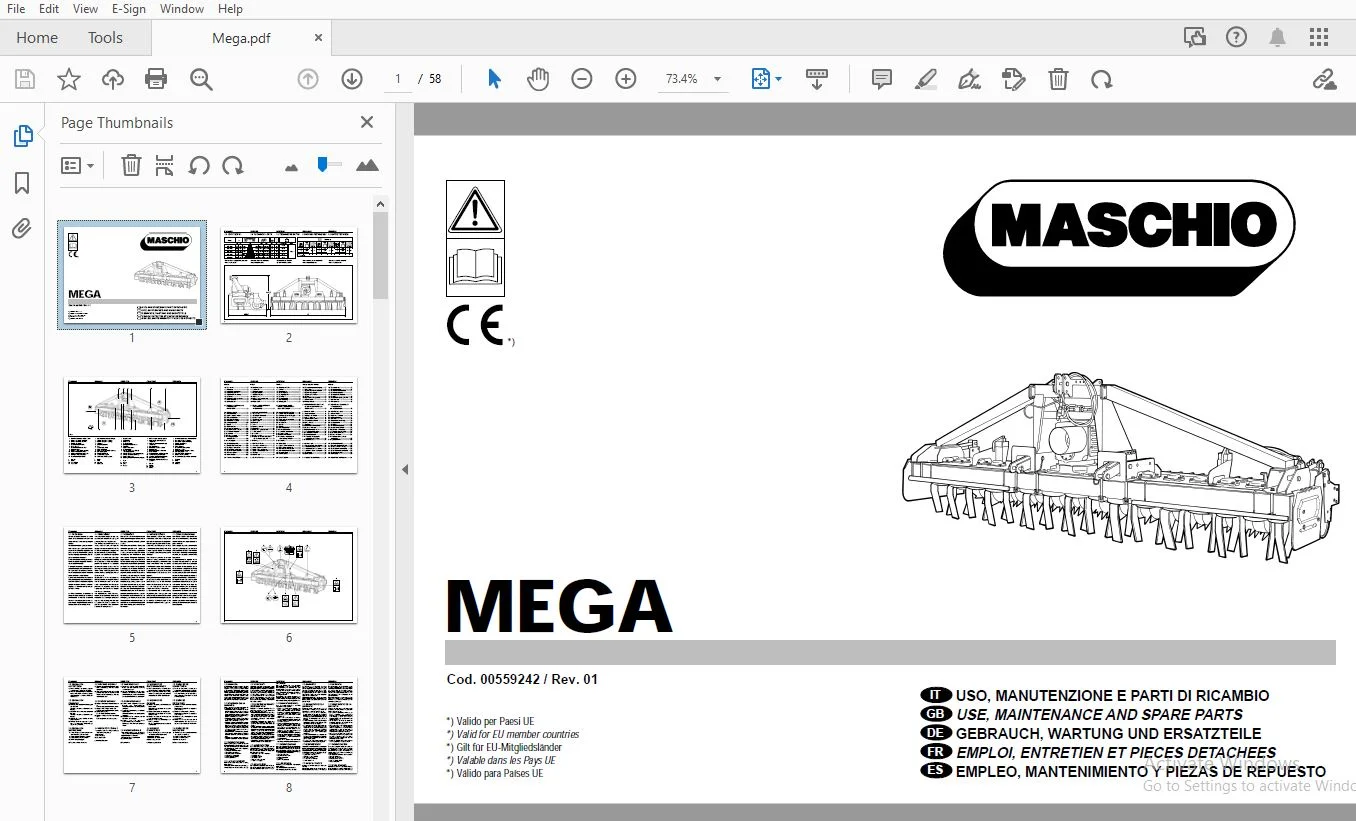The height and width of the screenshot is (821, 1356).
Task: Click the current page number field
Action: point(398,79)
